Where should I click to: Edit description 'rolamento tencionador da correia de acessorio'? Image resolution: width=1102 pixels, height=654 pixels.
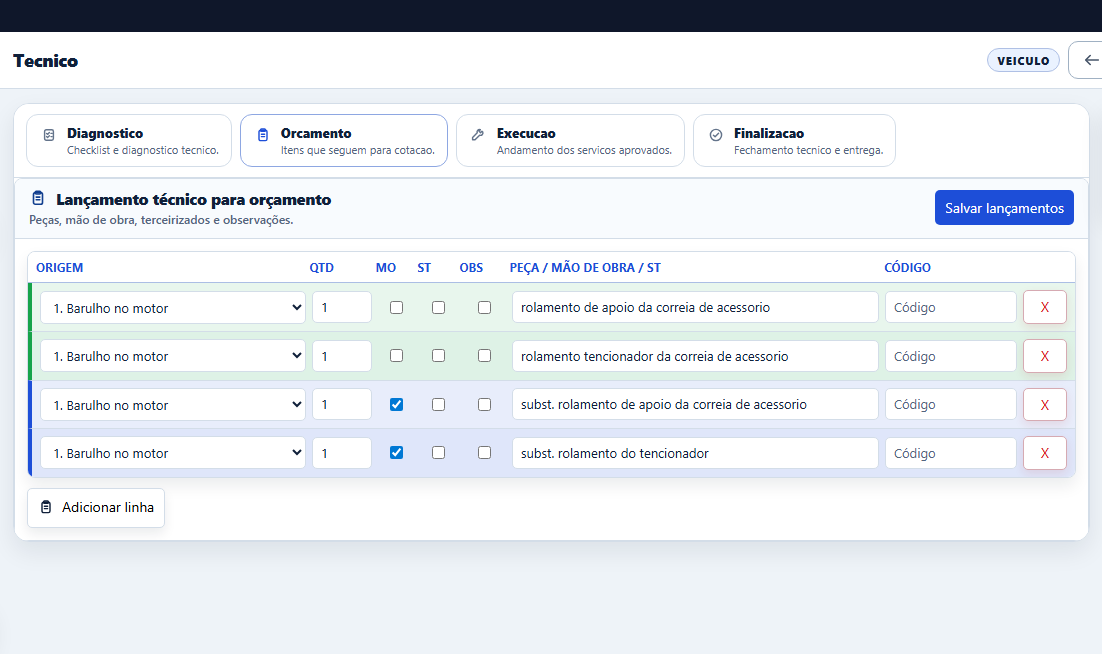[695, 356]
